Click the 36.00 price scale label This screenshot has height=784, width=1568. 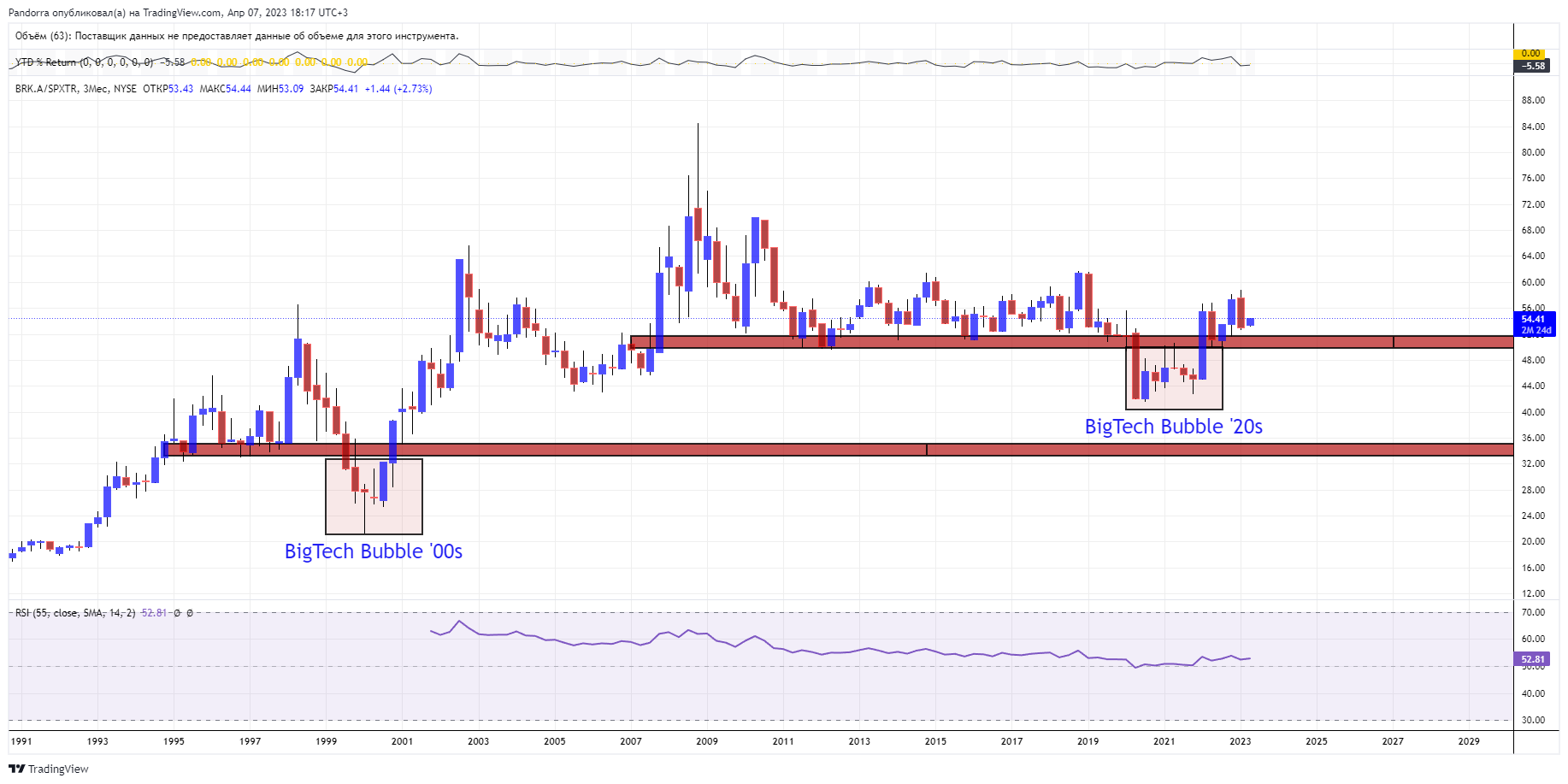point(1533,438)
